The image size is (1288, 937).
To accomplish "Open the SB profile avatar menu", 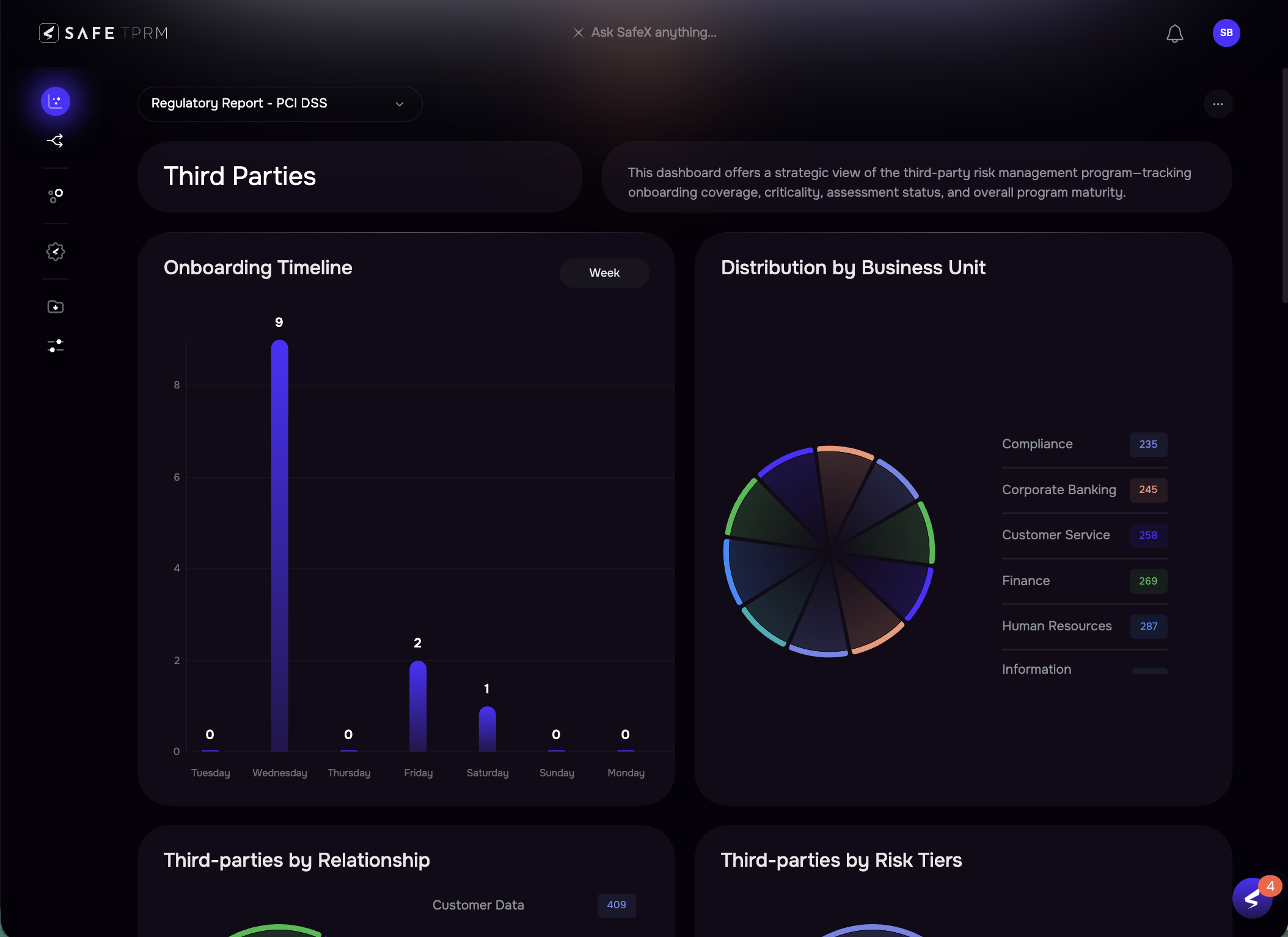I will tap(1226, 33).
